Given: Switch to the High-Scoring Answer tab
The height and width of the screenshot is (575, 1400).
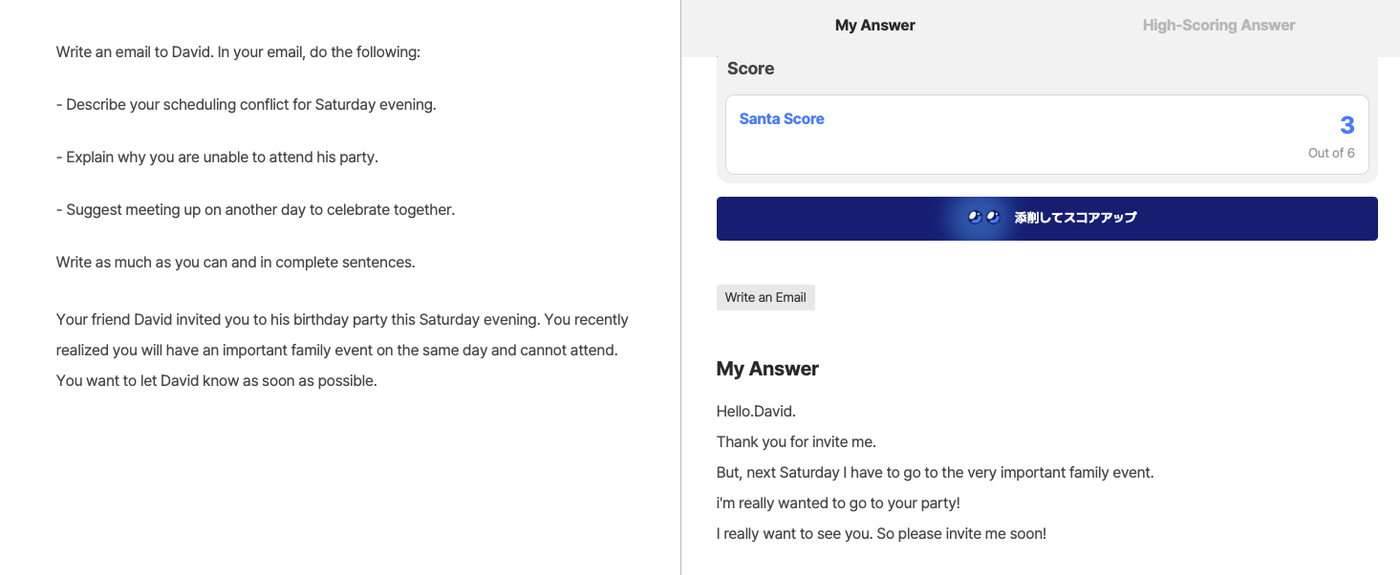Looking at the screenshot, I should point(1218,25).
